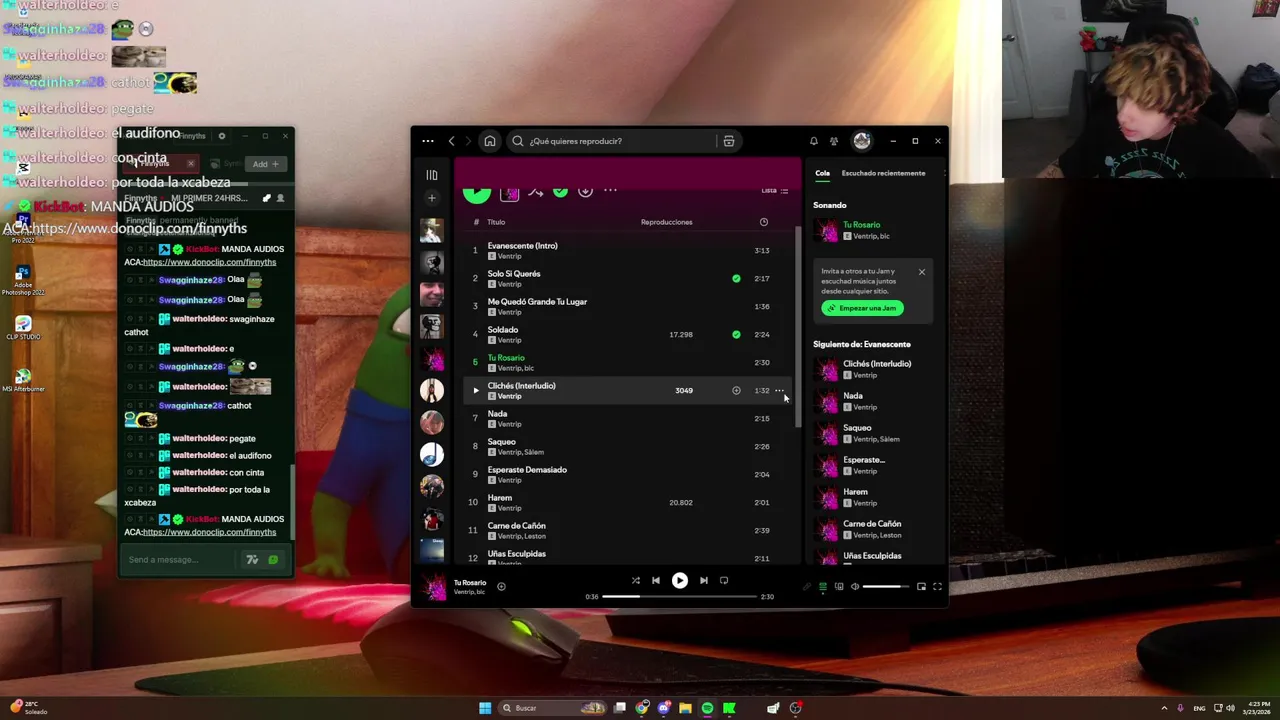The image size is (1280, 720).
Task: Collapse Your Library sidebar
Action: (x=432, y=175)
